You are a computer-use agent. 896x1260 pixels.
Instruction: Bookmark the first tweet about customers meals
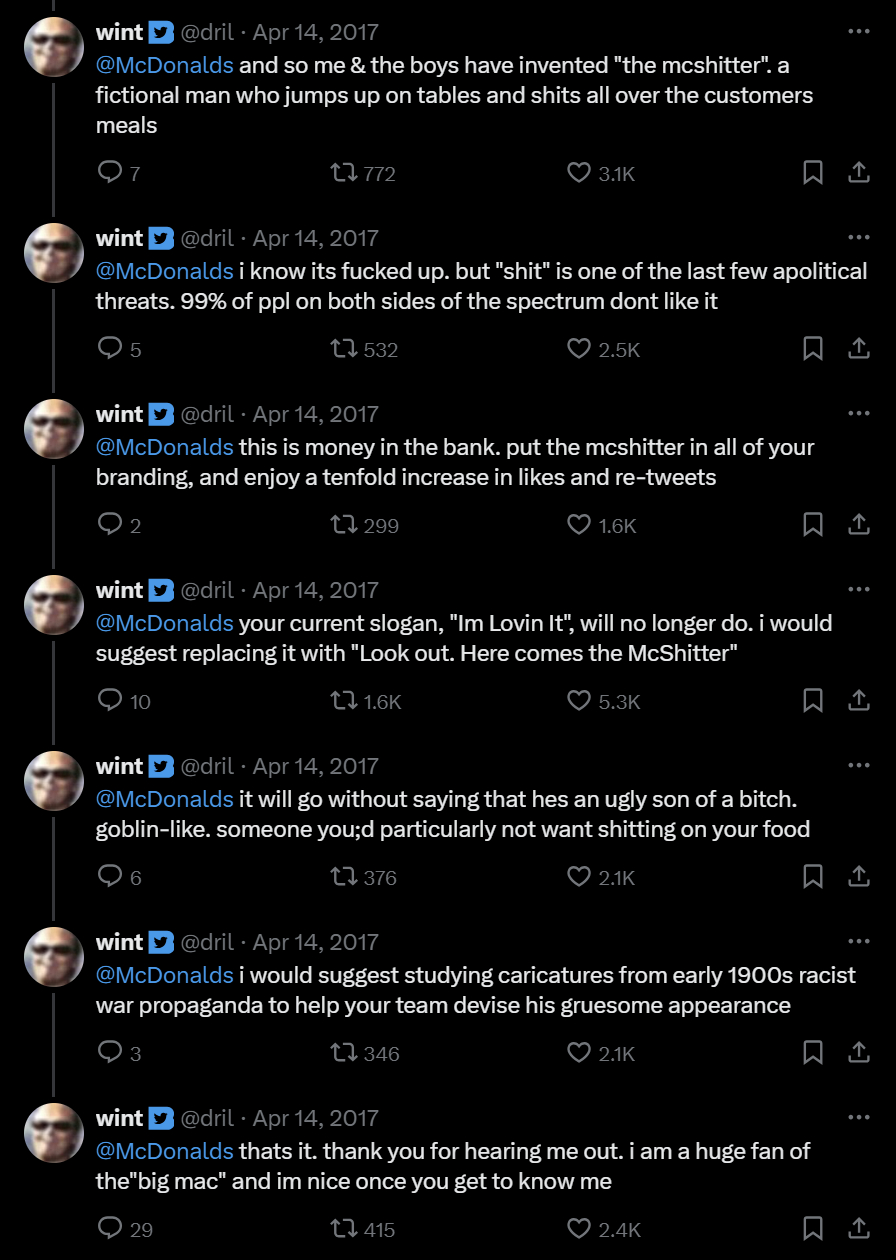click(x=813, y=173)
